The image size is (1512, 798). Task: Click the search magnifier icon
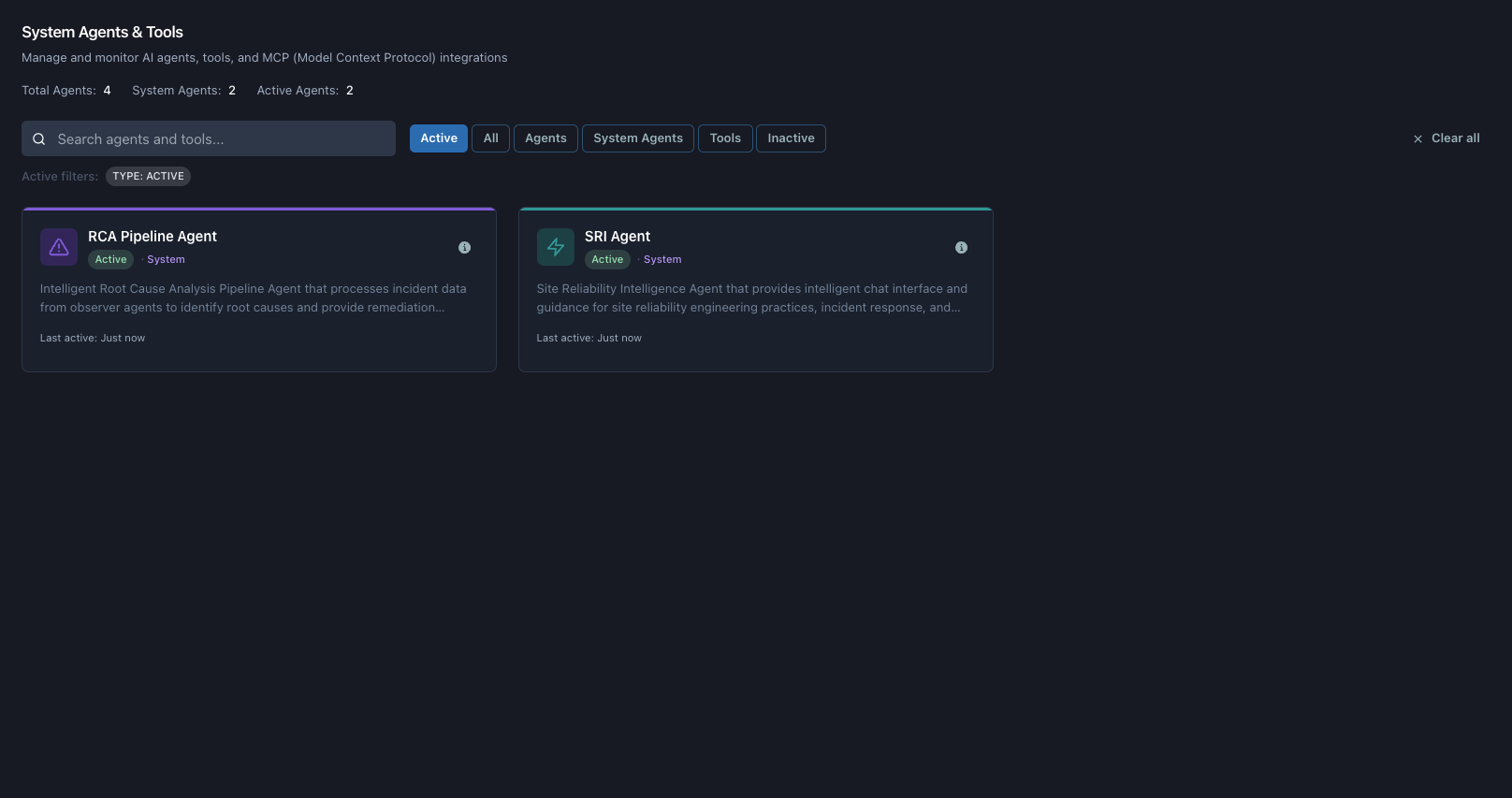point(39,139)
